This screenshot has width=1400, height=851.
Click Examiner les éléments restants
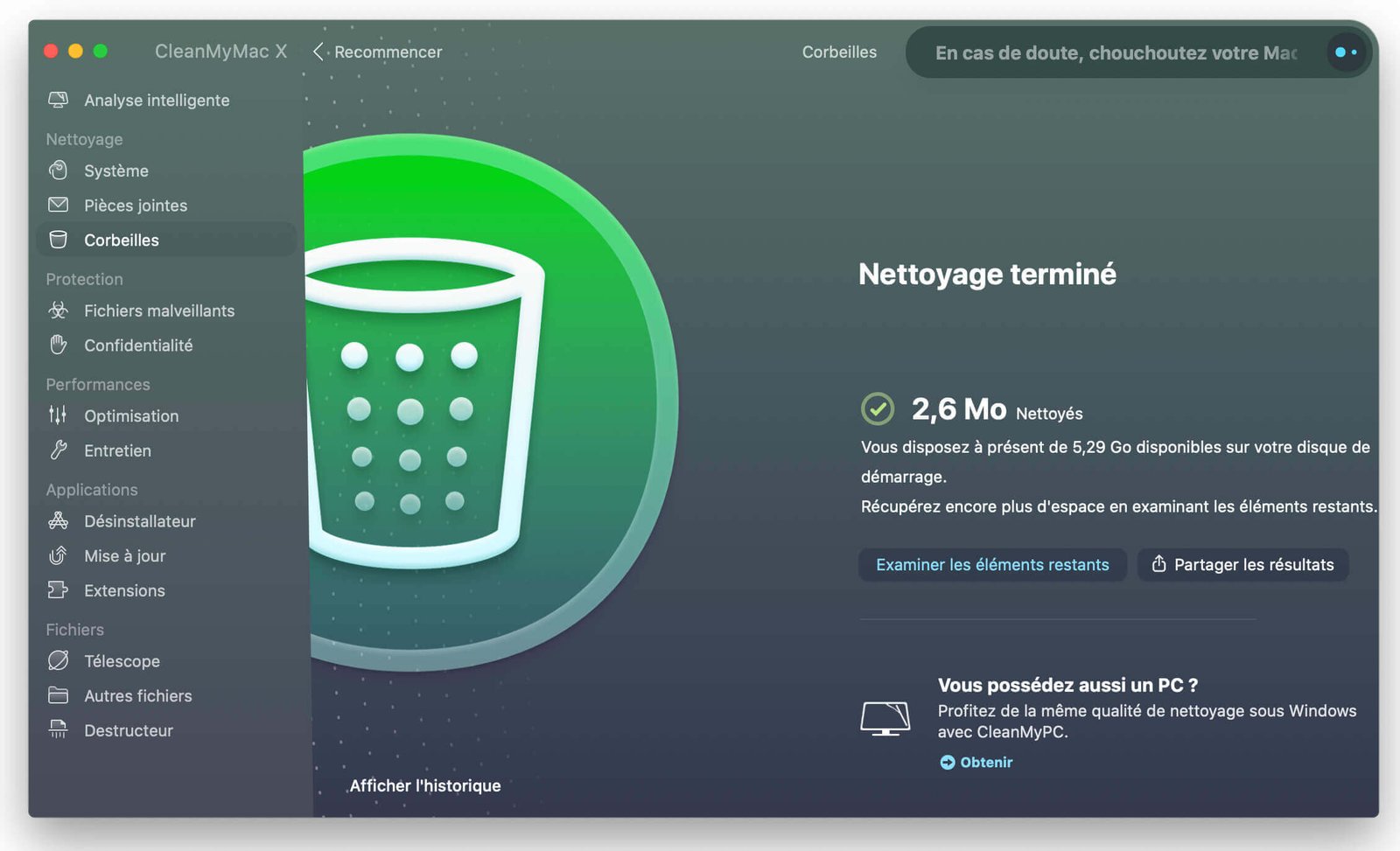tap(992, 564)
